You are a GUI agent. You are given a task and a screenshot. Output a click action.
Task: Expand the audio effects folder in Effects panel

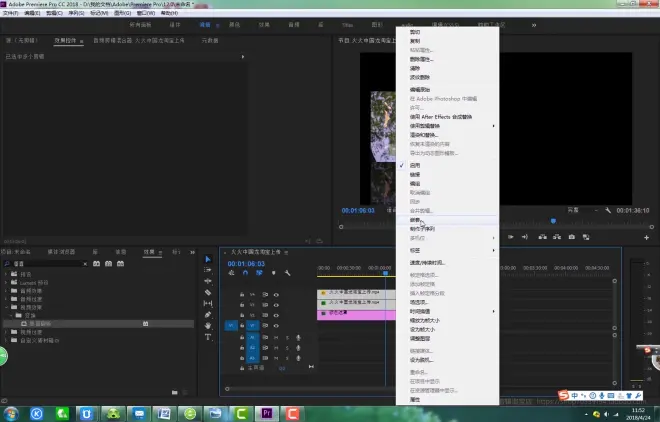(6, 291)
